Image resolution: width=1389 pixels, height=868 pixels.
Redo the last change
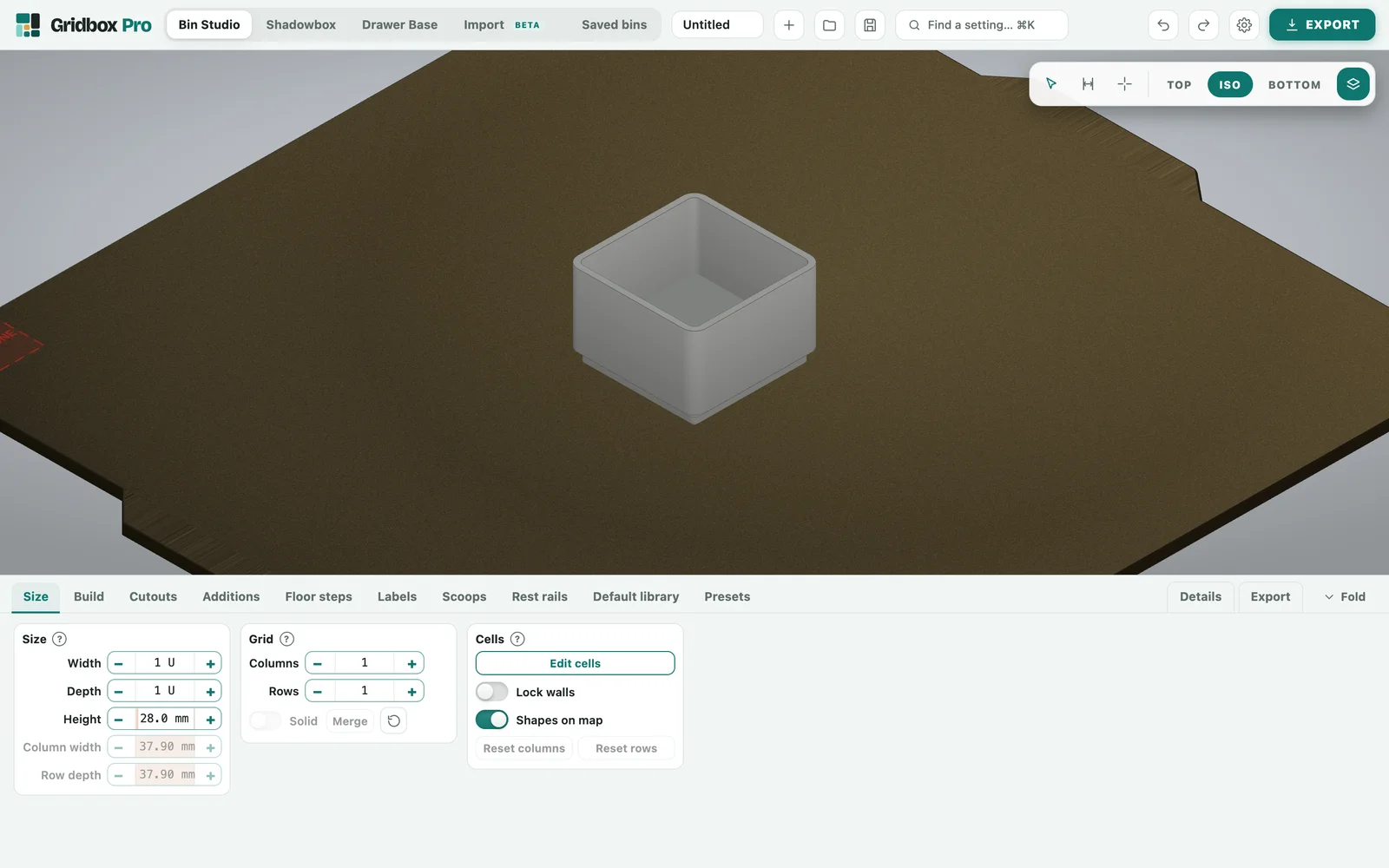pos(1203,25)
